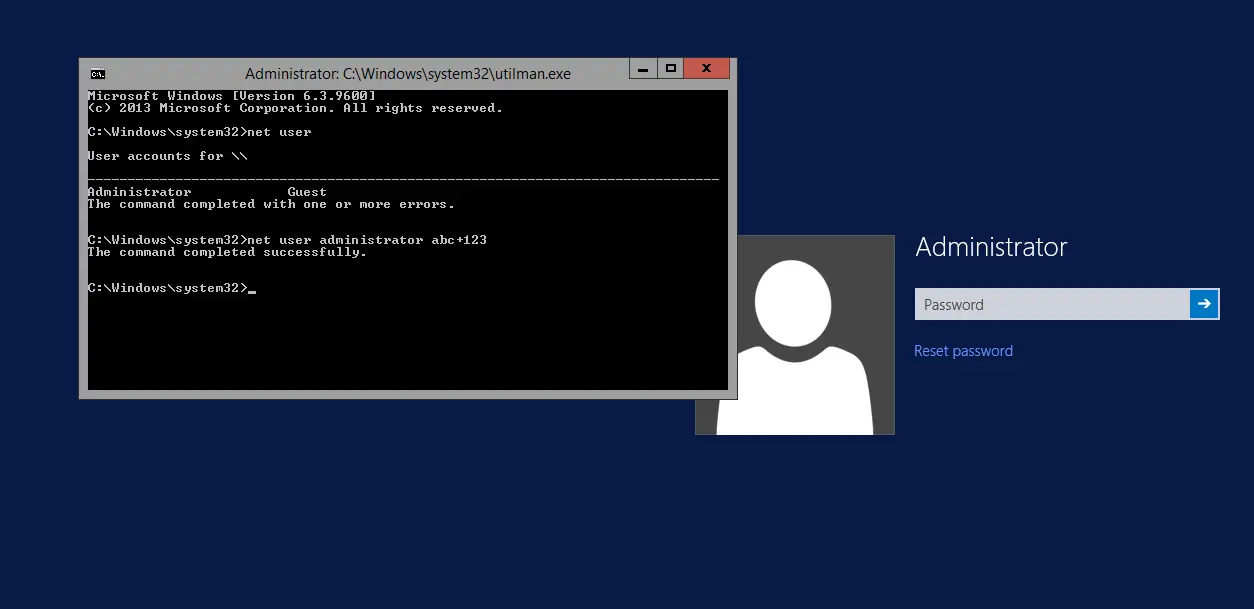Click Administrator in the user accounts list
The height and width of the screenshot is (609, 1254).
[139, 192]
